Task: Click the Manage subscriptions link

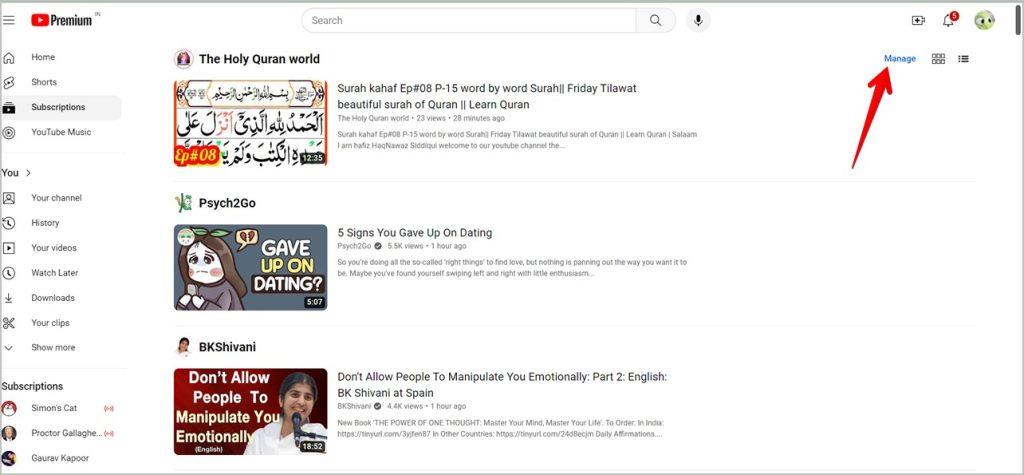Action: click(x=900, y=59)
